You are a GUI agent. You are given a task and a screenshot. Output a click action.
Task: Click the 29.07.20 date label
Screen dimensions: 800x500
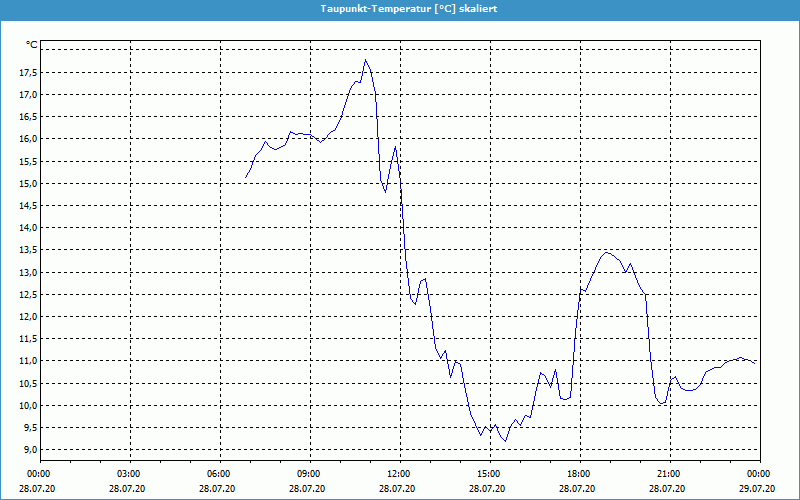point(757,489)
